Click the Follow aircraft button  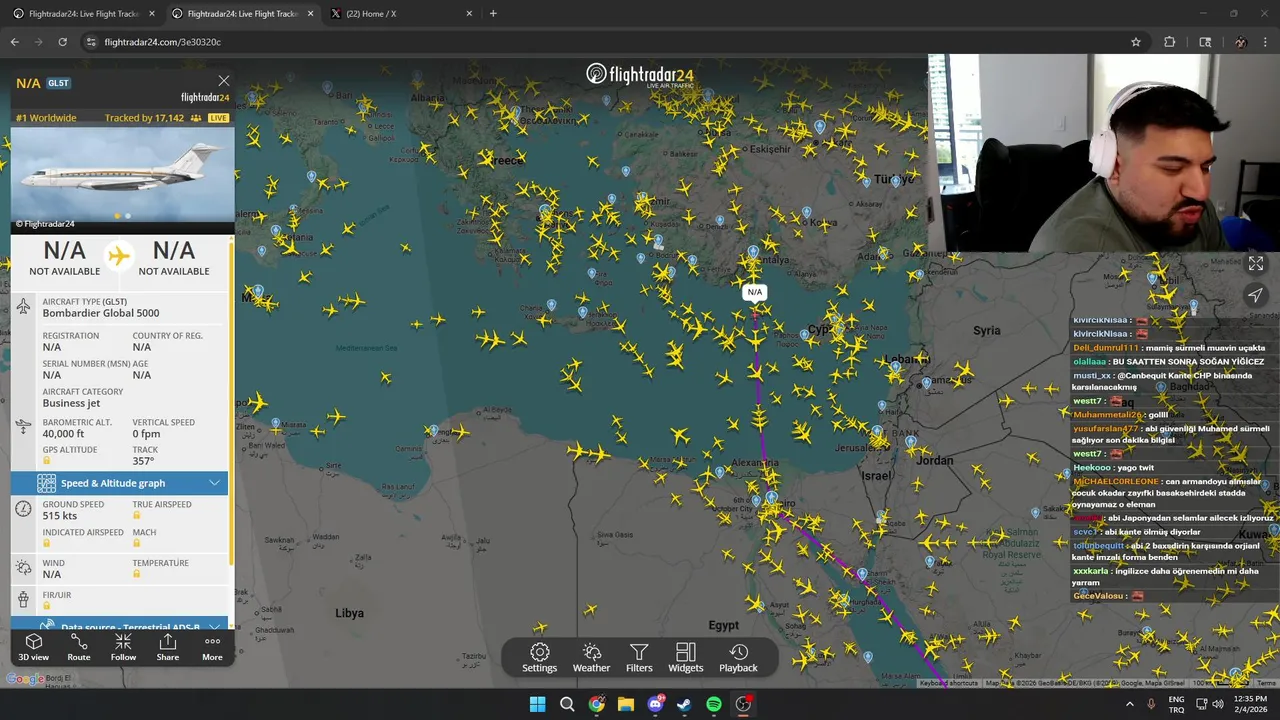pyautogui.click(x=123, y=647)
